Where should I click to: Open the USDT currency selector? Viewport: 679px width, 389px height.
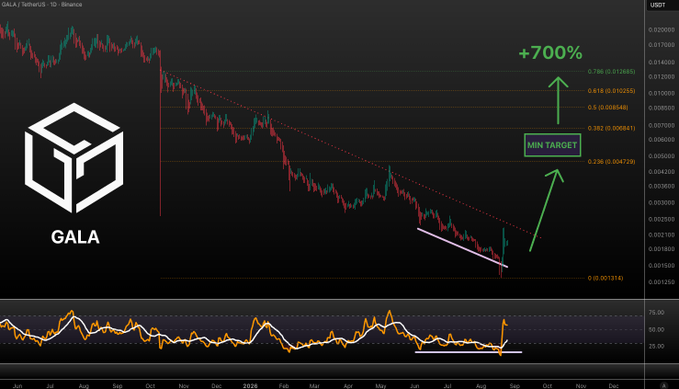click(x=658, y=5)
